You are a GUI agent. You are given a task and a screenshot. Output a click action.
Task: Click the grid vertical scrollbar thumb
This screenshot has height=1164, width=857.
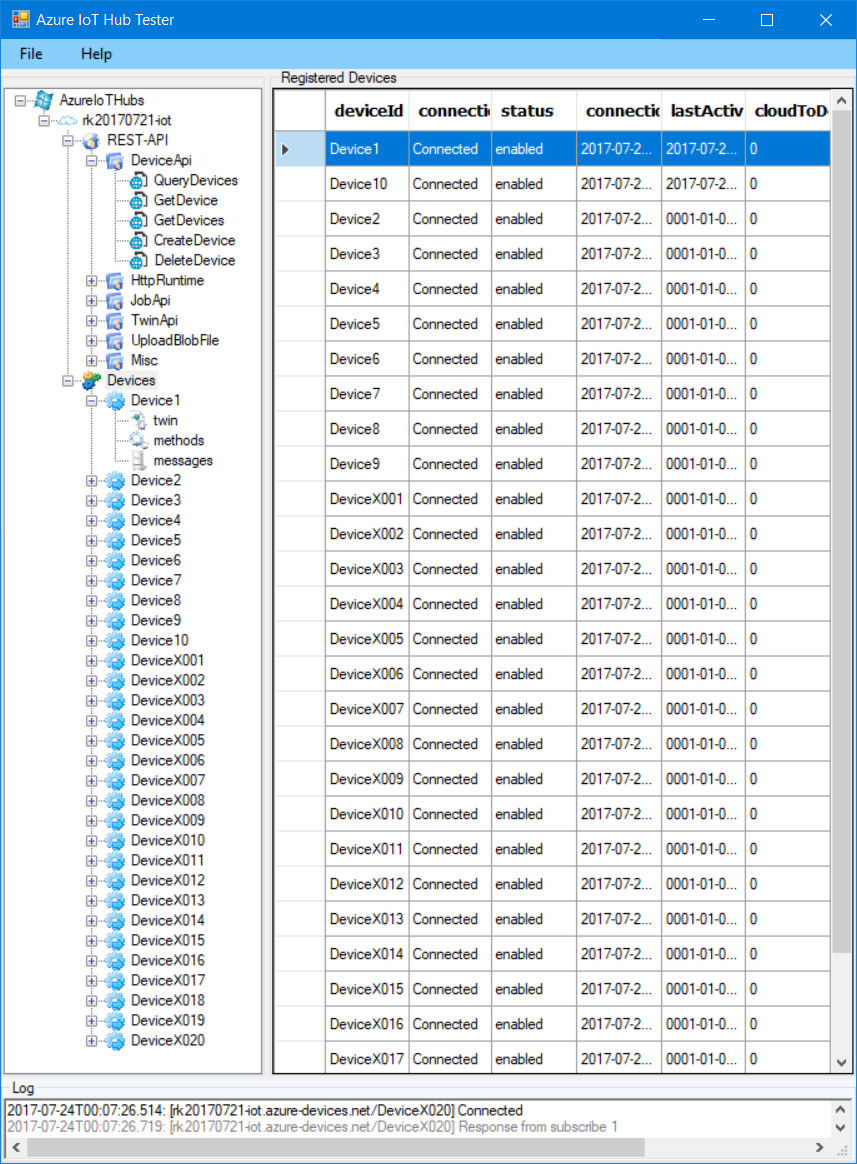841,531
